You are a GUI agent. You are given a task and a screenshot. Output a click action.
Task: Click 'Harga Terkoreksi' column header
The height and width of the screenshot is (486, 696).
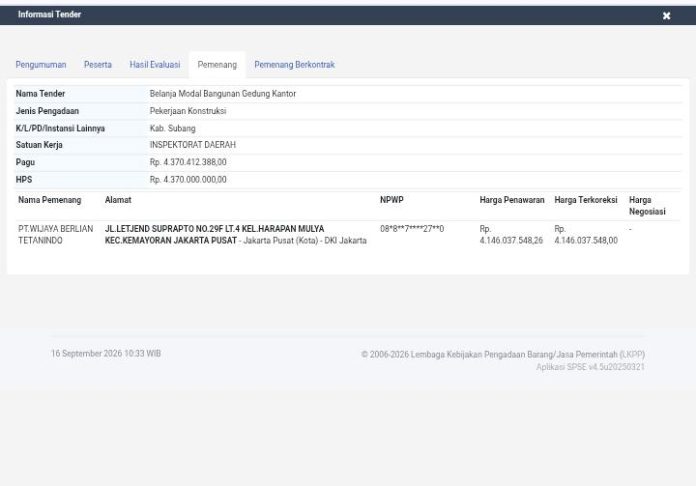(586, 200)
